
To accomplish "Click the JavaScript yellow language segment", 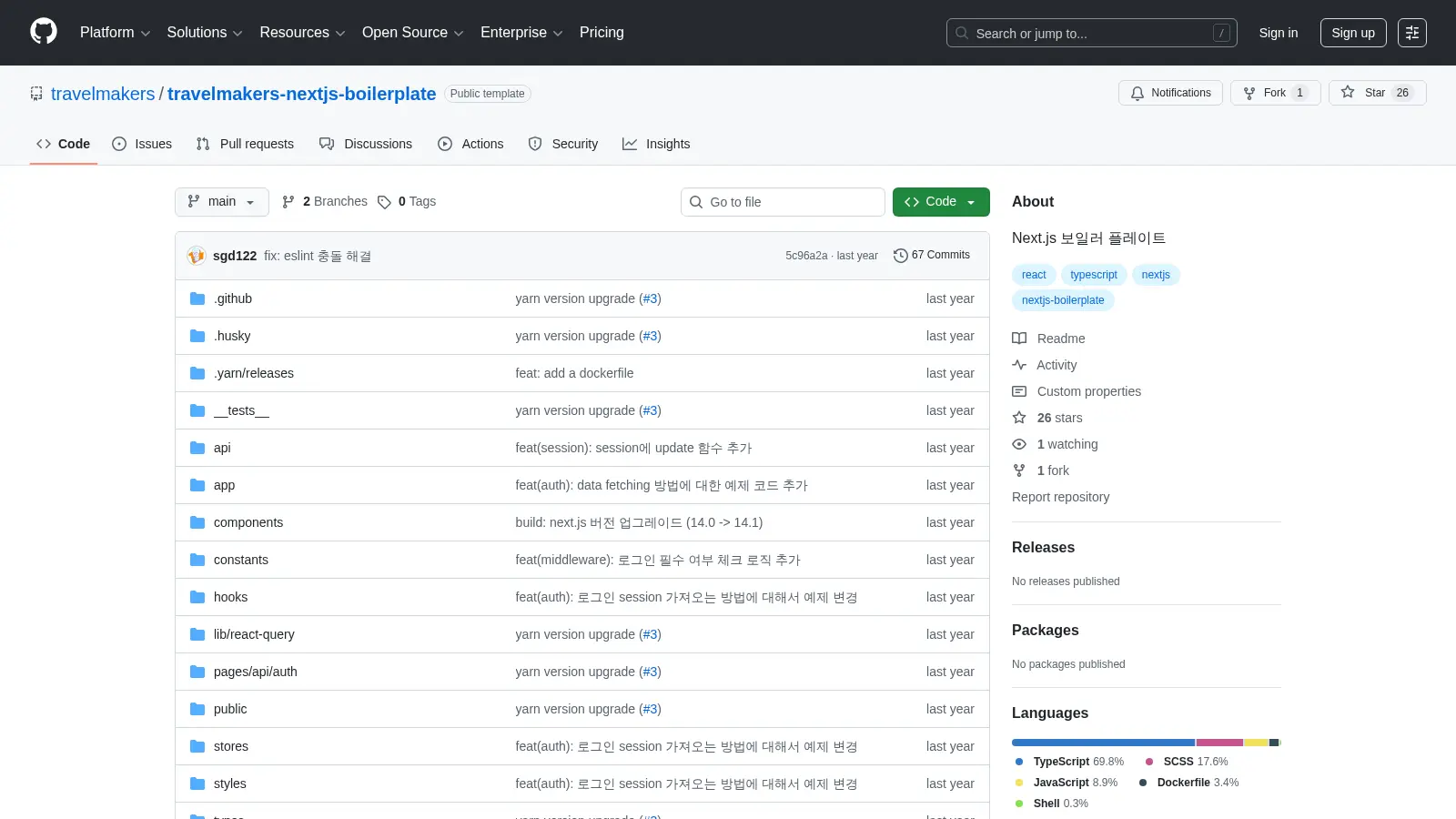I will (1256, 743).
